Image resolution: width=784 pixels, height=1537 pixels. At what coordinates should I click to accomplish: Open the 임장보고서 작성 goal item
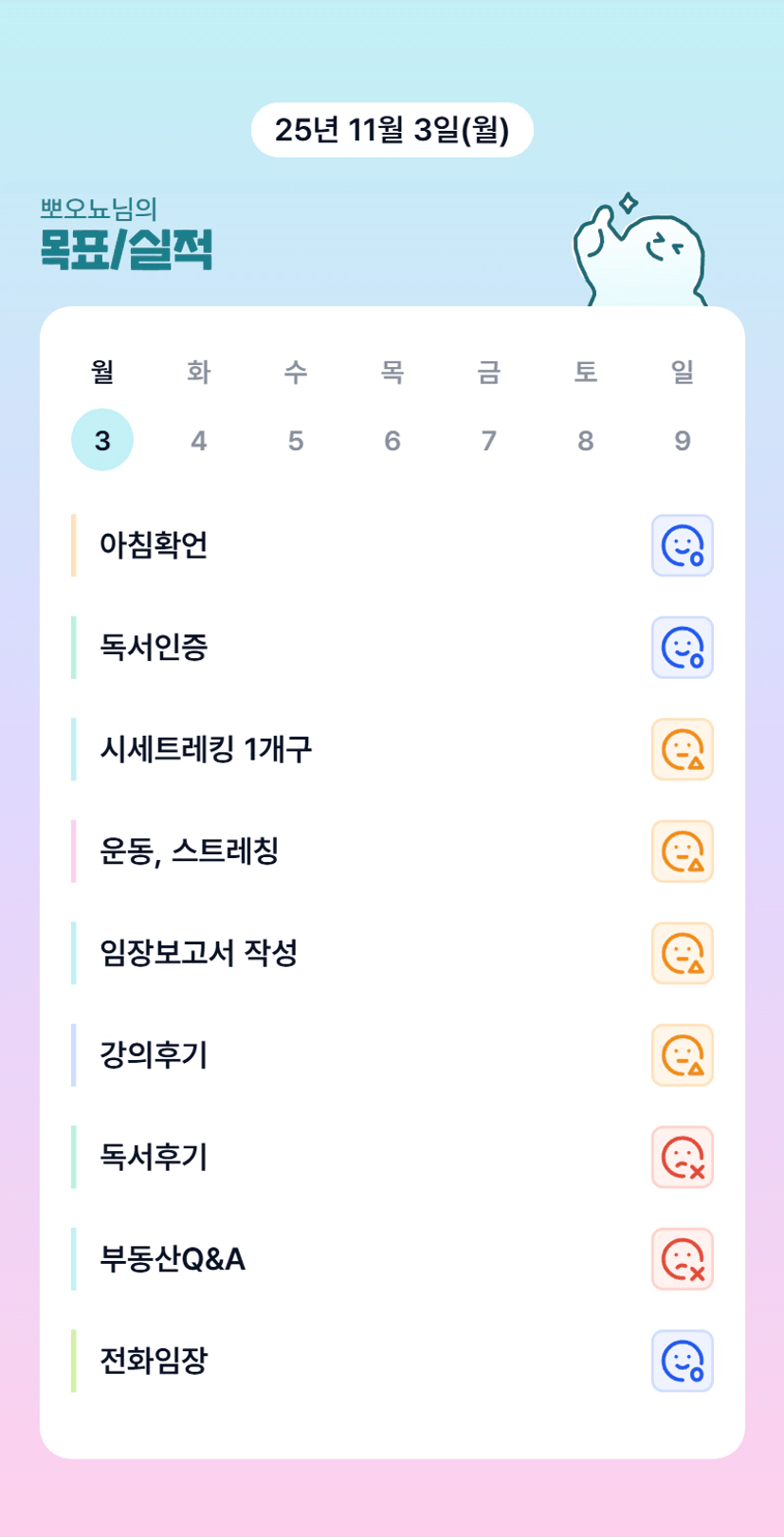click(199, 953)
